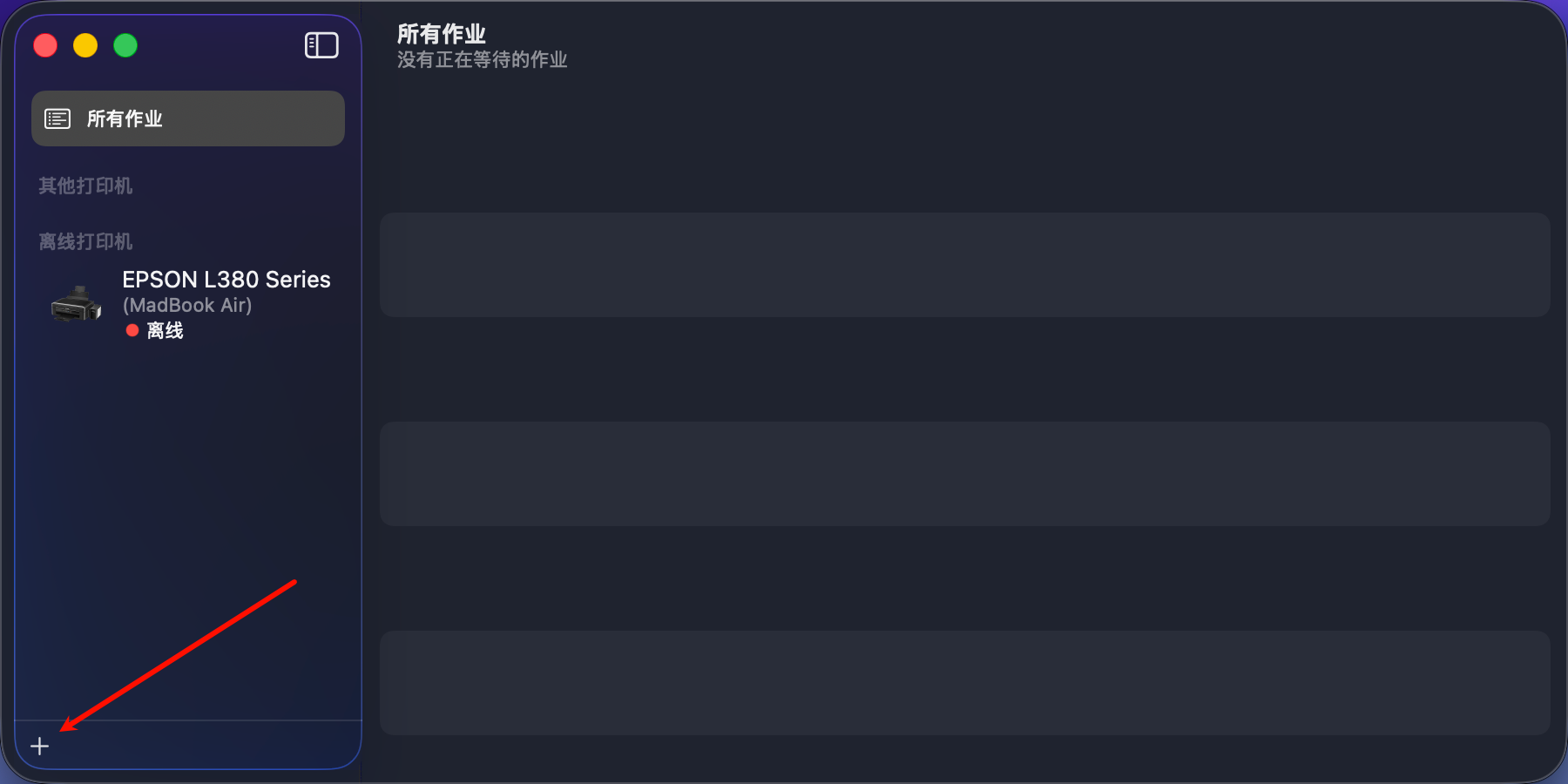Click the EPSON L380 printer icon

tap(77, 304)
